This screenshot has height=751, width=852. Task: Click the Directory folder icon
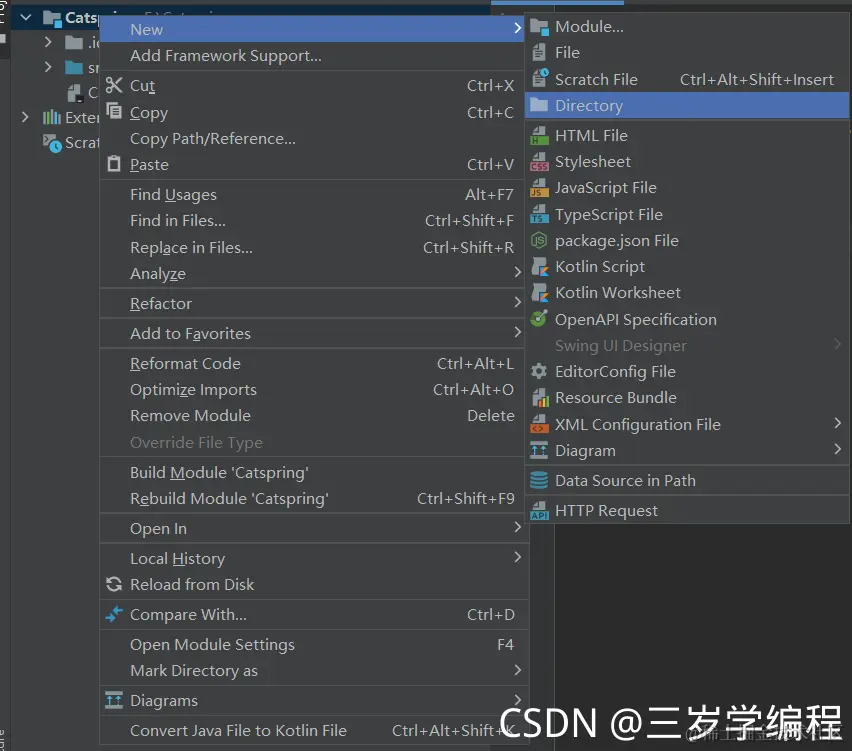tap(539, 105)
